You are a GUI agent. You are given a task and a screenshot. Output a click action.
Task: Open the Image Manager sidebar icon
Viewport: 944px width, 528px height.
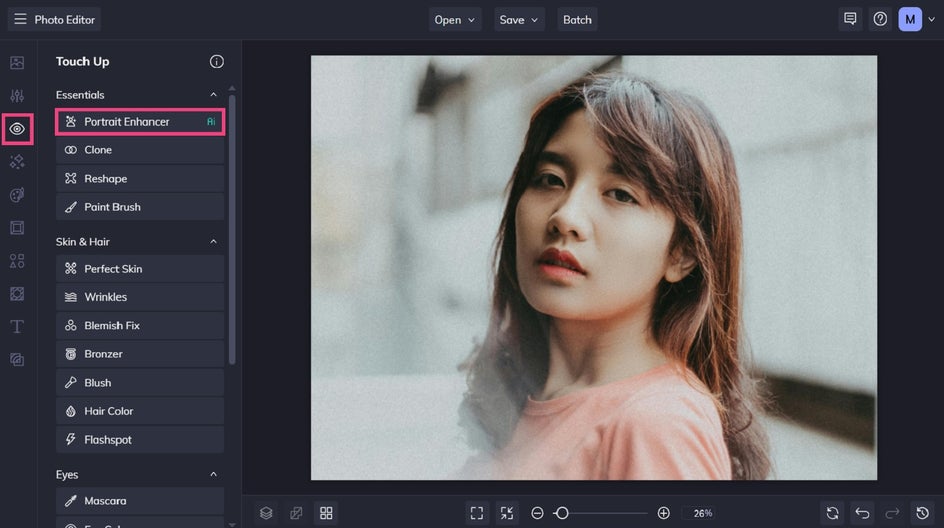[17, 63]
